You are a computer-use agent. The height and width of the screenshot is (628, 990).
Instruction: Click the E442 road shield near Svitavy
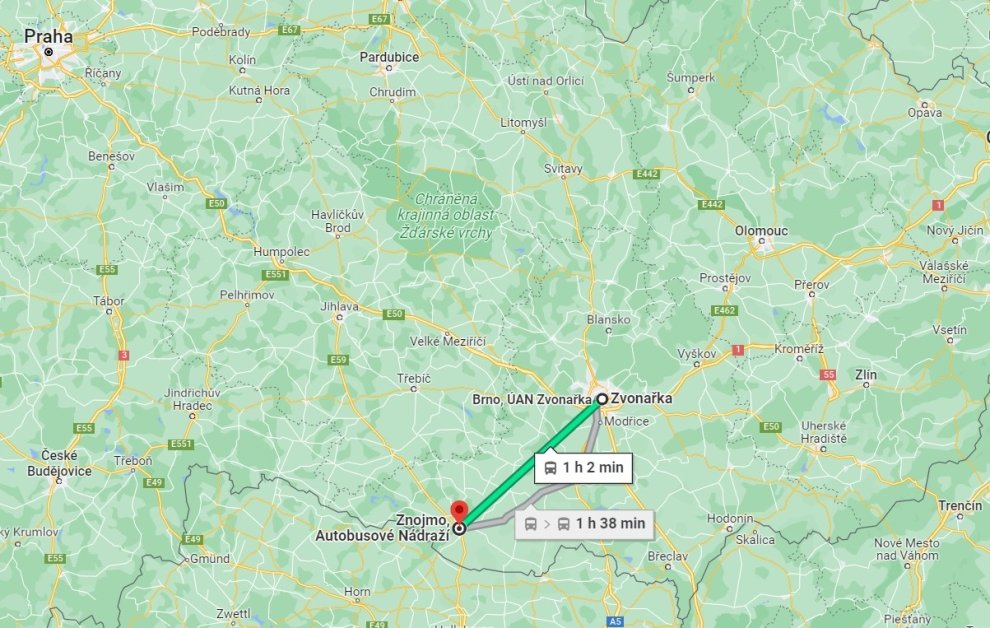click(x=647, y=174)
